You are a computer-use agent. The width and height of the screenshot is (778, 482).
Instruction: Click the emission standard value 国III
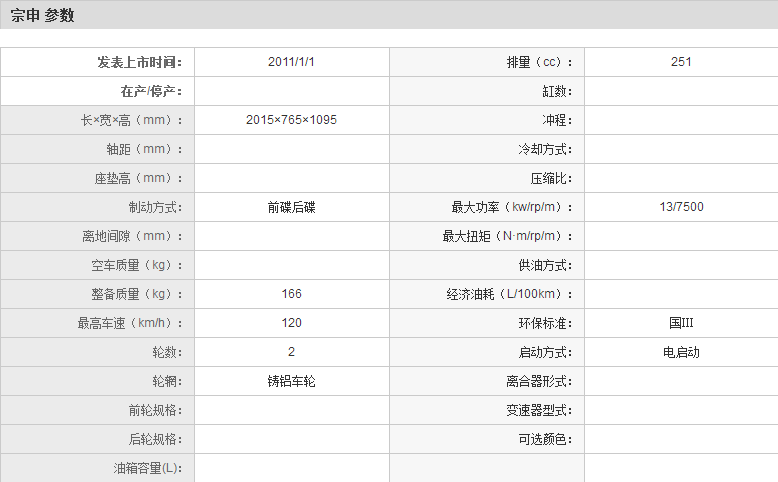pyautogui.click(x=681, y=323)
